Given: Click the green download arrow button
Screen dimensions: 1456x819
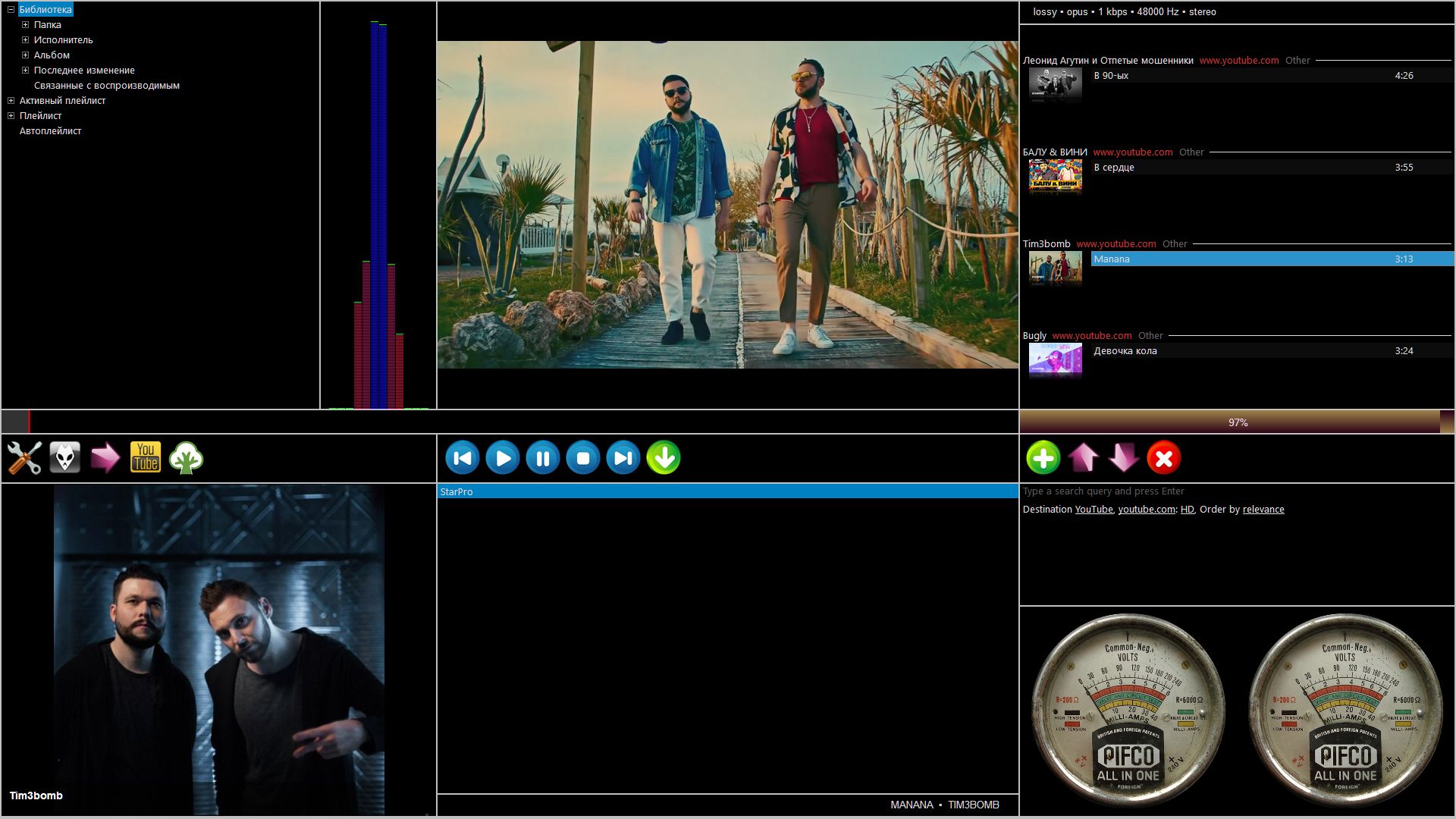Looking at the screenshot, I should 664,458.
